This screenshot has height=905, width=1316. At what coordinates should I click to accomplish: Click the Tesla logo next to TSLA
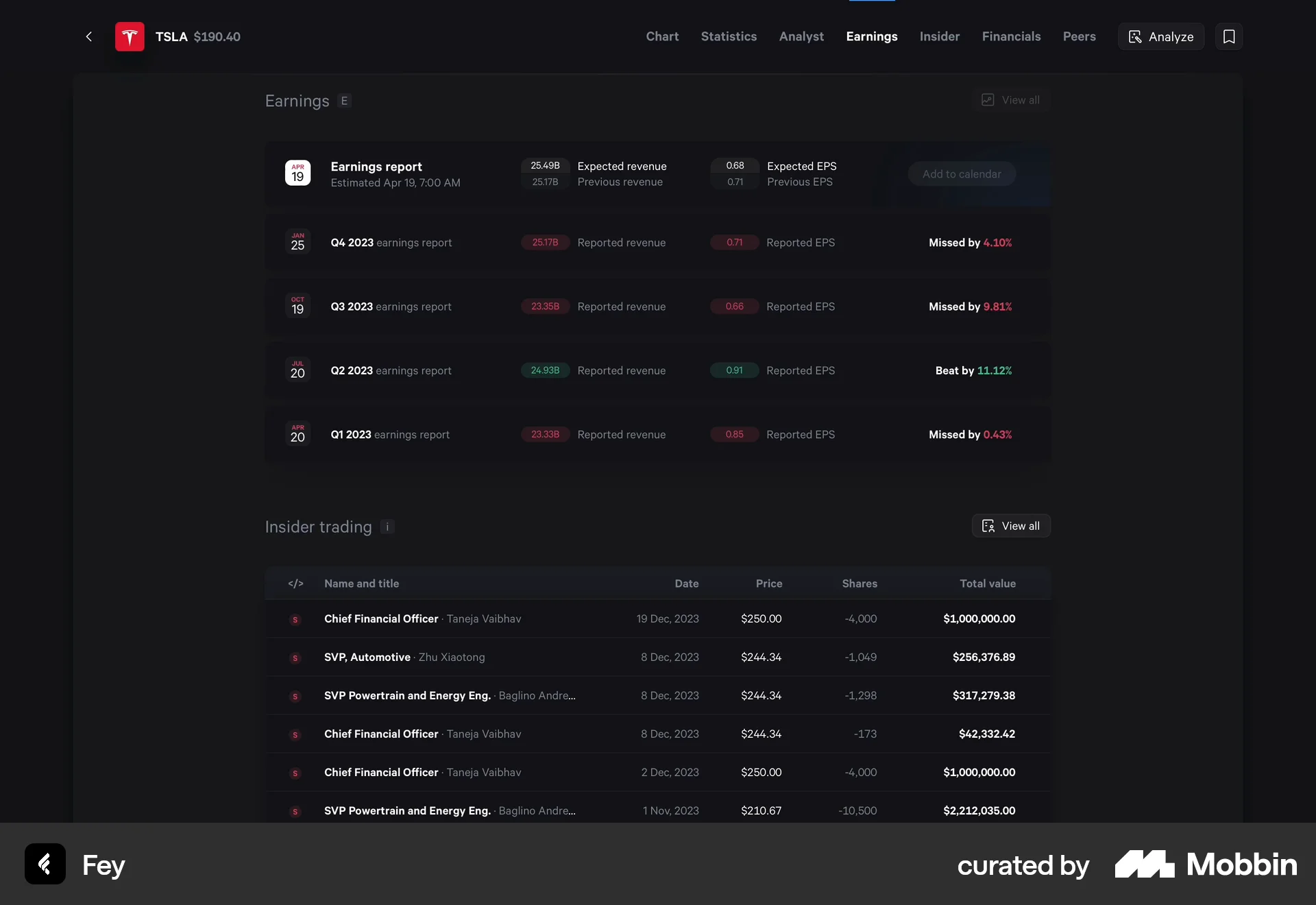(129, 36)
